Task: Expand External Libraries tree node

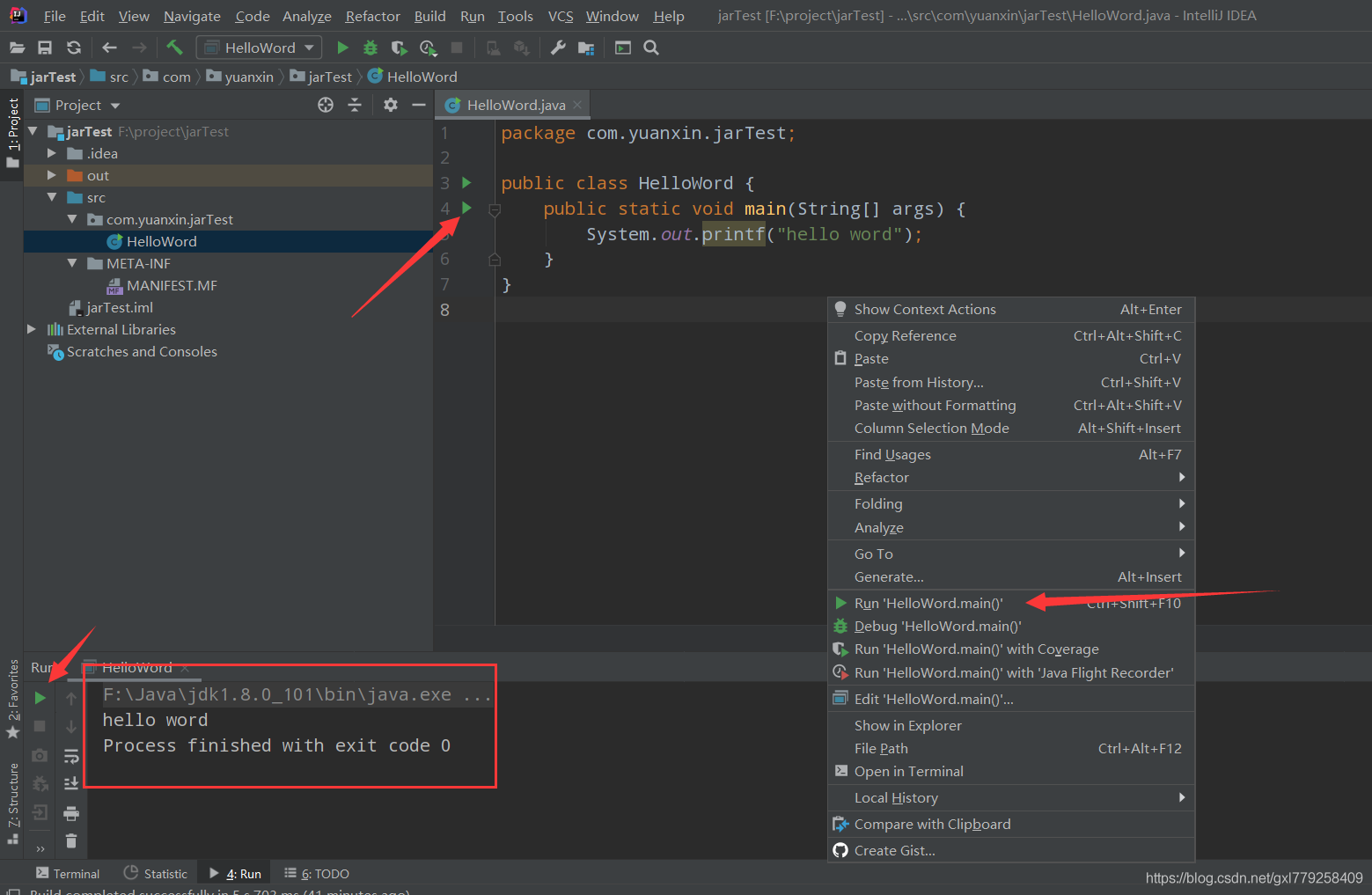Action: 32,329
